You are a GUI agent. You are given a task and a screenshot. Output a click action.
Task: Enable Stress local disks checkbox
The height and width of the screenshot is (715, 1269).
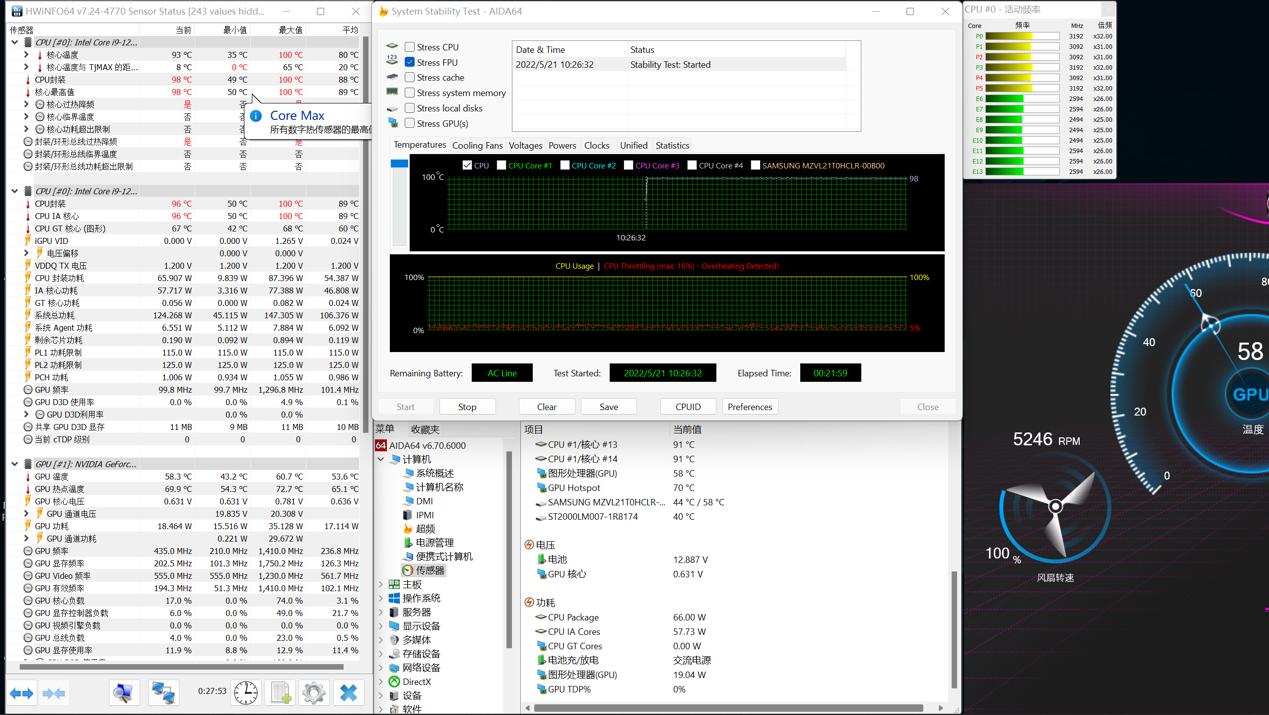pos(410,108)
